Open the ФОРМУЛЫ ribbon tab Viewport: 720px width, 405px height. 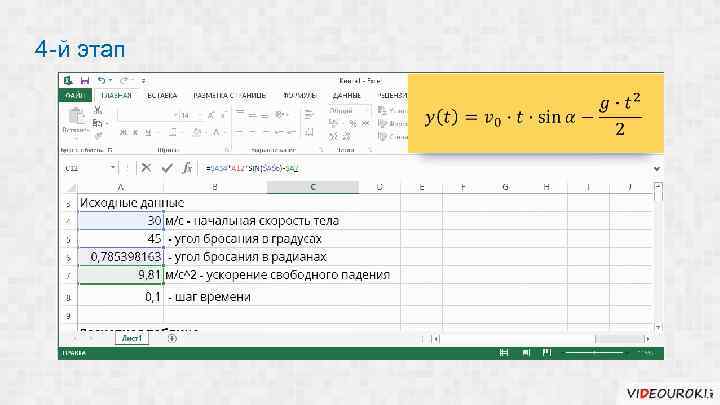(299, 96)
